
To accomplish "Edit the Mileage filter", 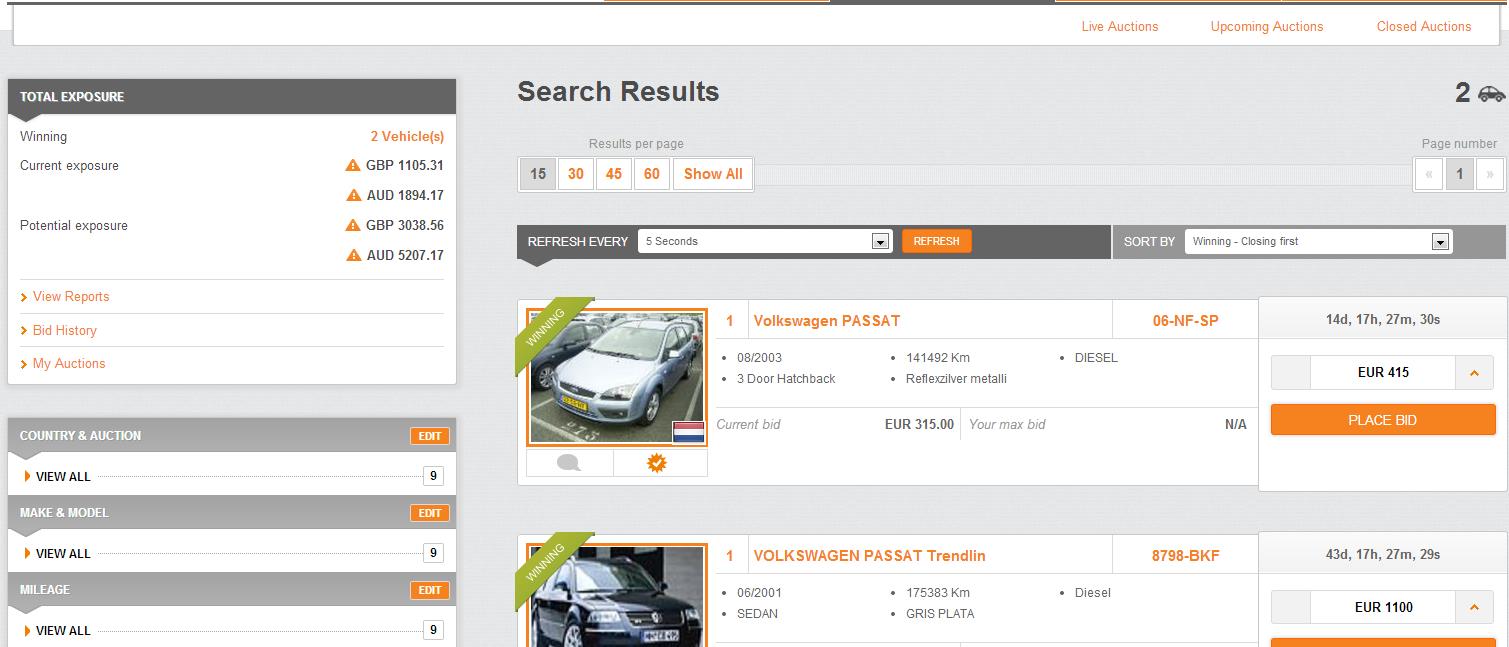I will point(430,590).
